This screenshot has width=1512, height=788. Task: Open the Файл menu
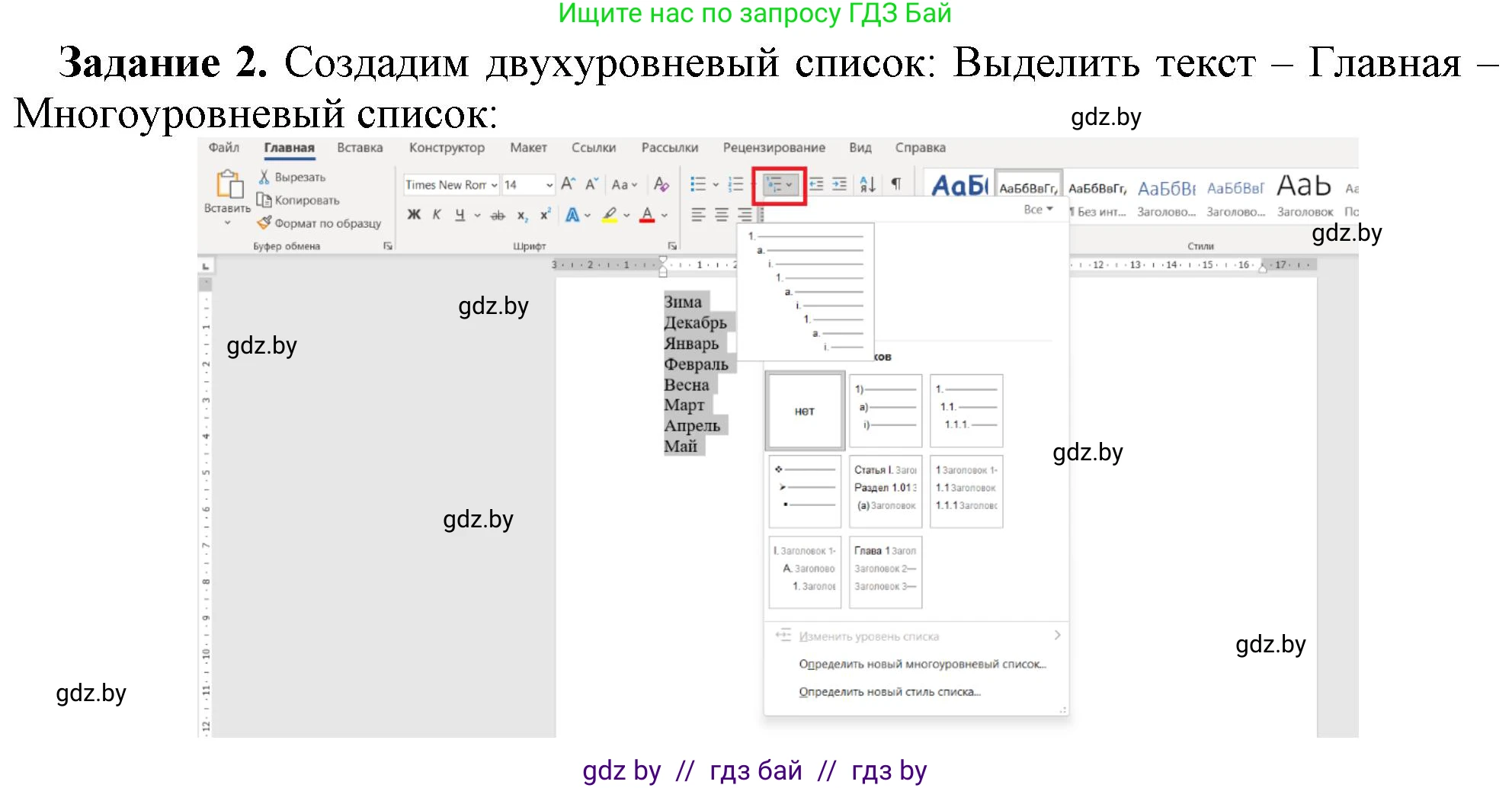(x=223, y=147)
